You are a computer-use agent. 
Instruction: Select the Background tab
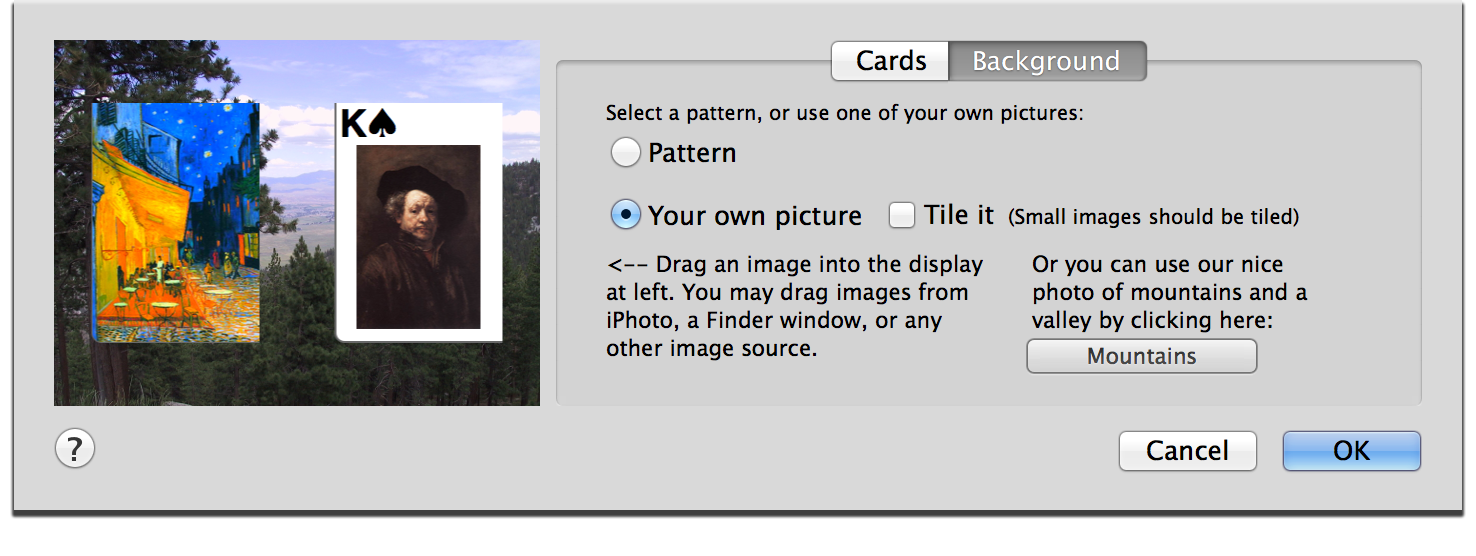pos(1046,61)
